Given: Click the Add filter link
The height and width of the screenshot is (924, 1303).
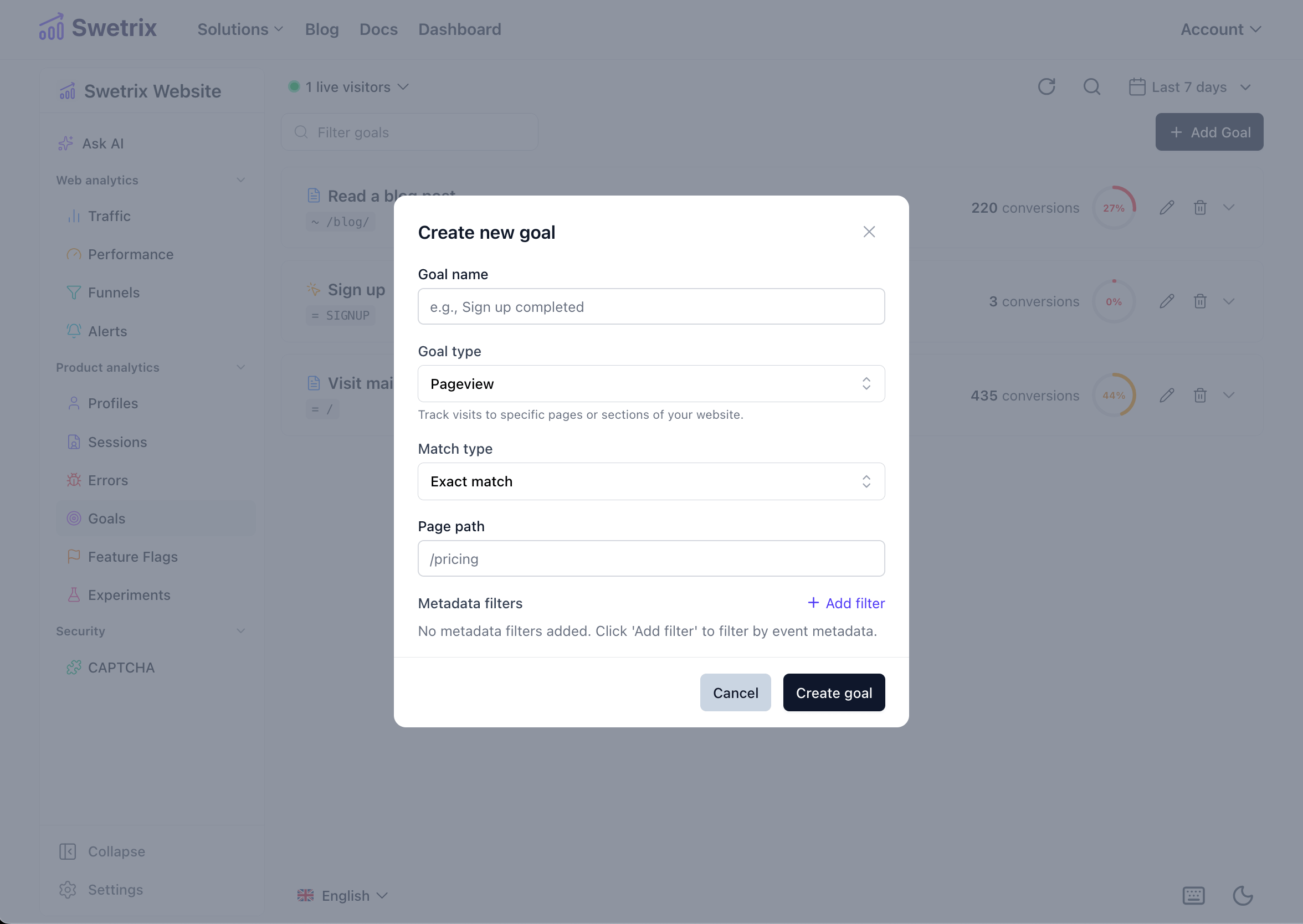Looking at the screenshot, I should point(846,603).
